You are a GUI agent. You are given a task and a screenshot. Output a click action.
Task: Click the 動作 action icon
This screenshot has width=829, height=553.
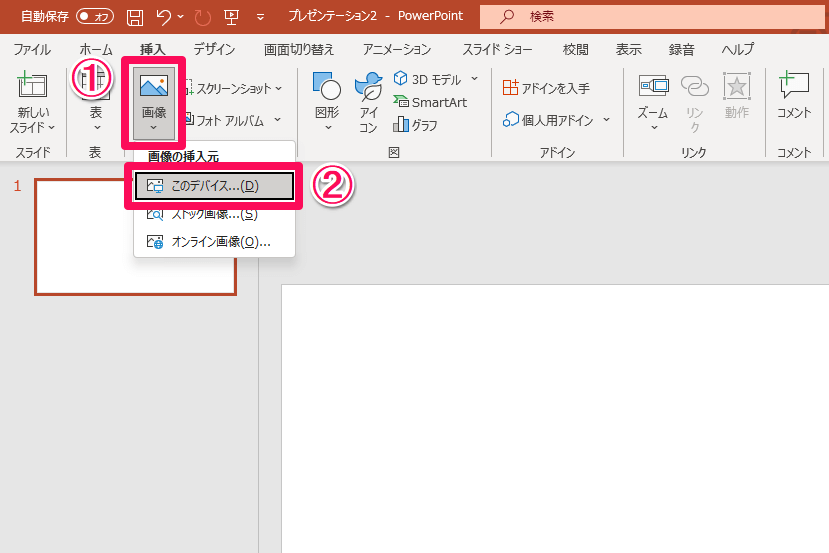736,86
